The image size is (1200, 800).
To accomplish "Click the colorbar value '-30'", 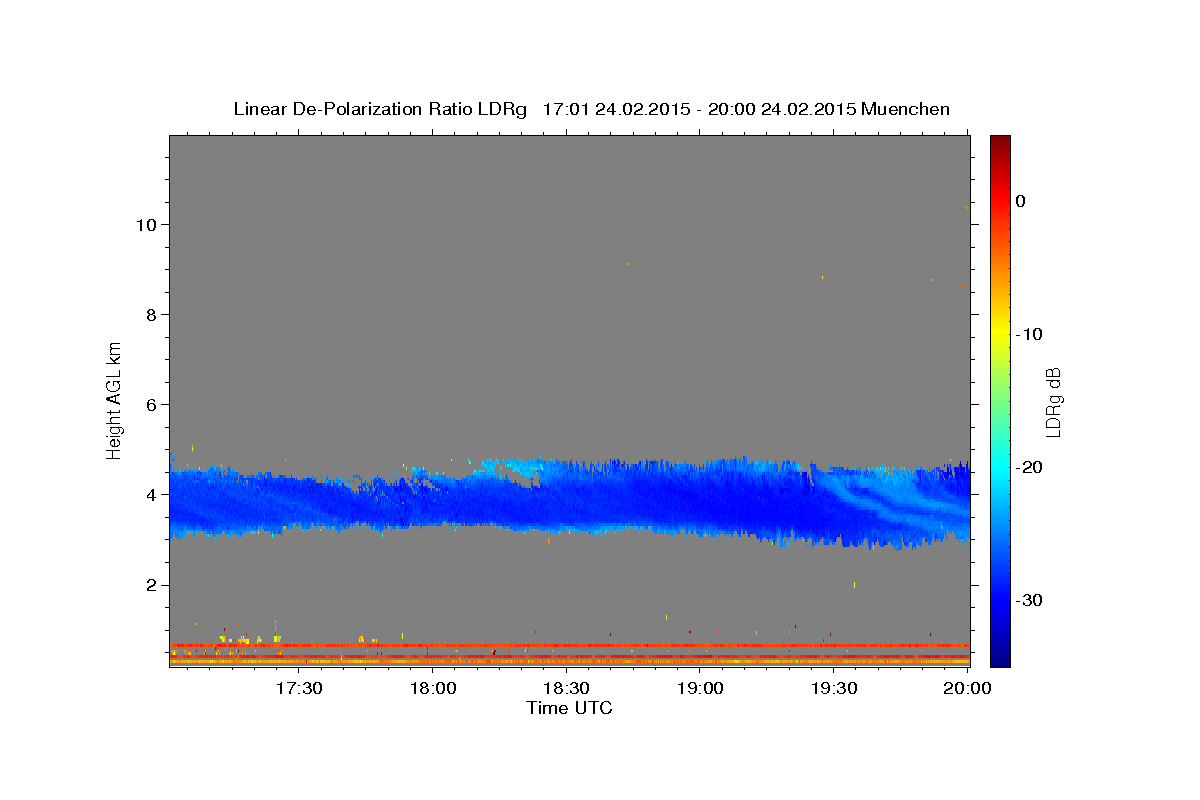I will tap(1030, 600).
